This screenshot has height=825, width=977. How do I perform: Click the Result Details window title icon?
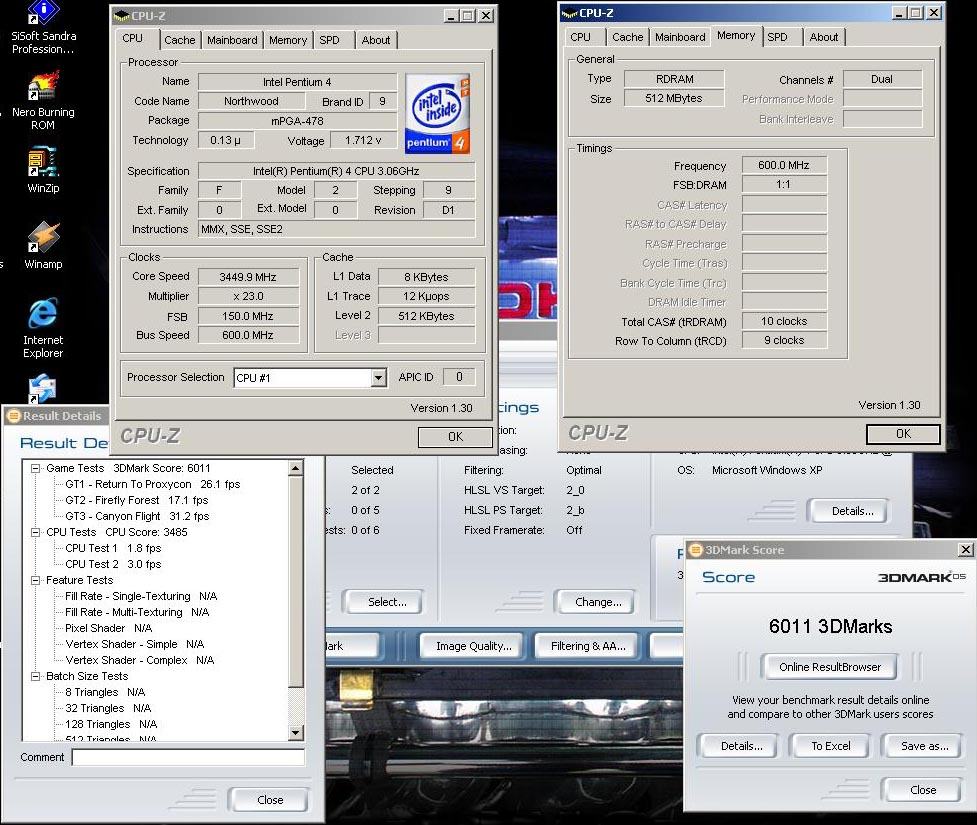13,416
